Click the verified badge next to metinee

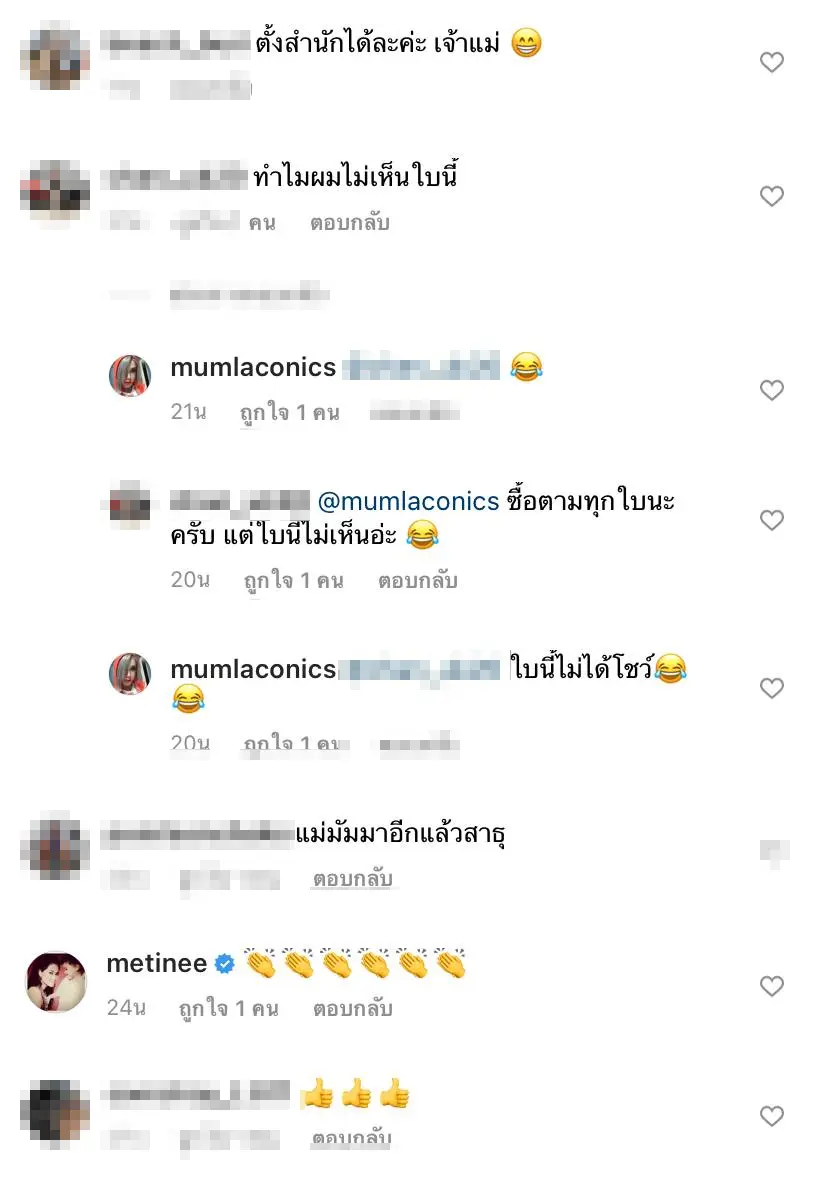(224, 964)
